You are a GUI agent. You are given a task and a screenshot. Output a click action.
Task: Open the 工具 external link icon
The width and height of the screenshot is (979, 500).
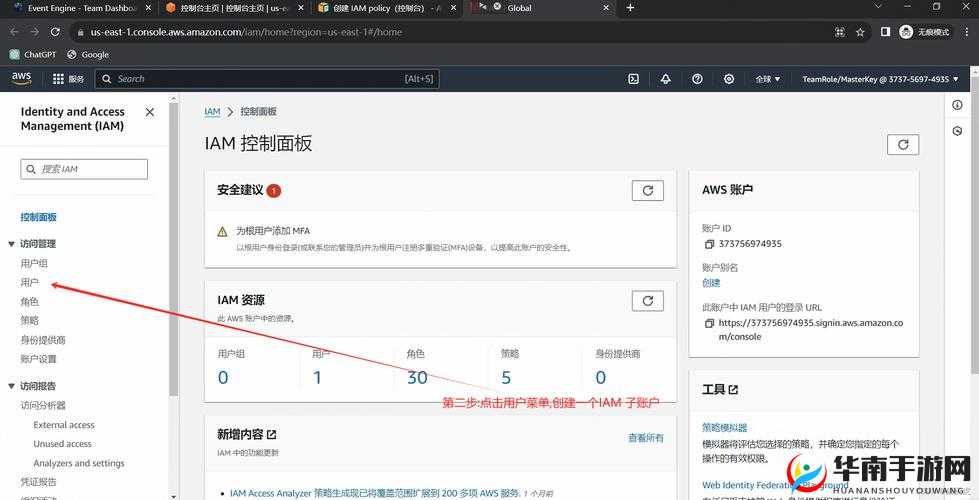coord(734,390)
